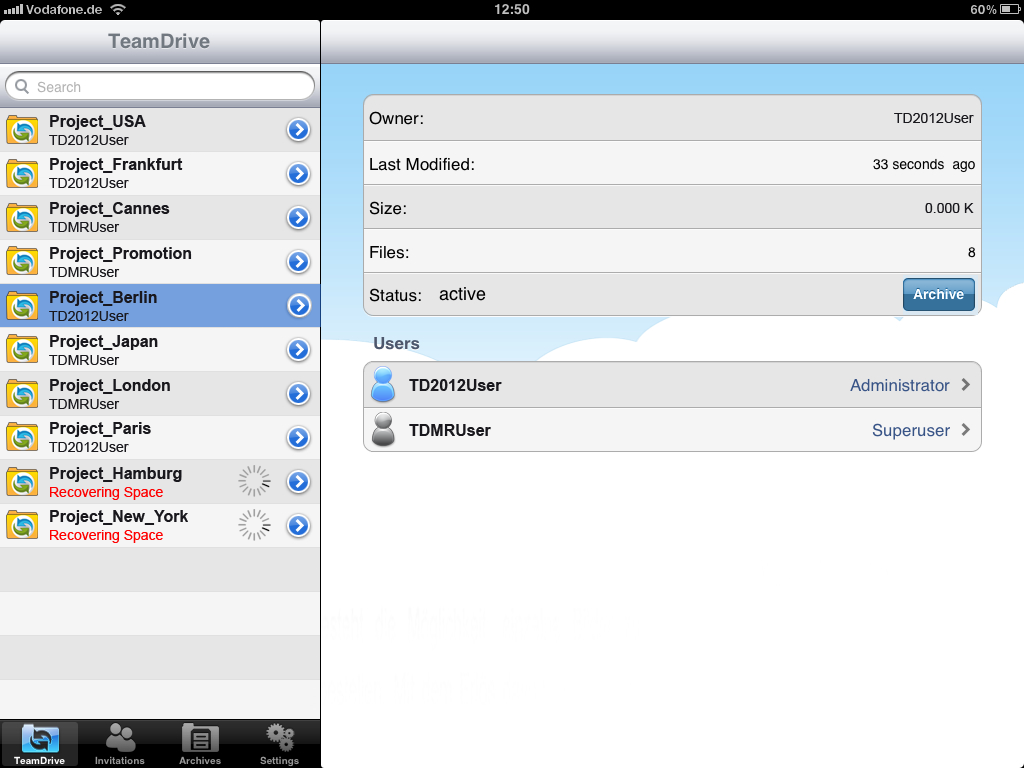The height and width of the screenshot is (768, 1024).
Task: Expand TD2012User Administrator role chevron
Action: tap(966, 385)
